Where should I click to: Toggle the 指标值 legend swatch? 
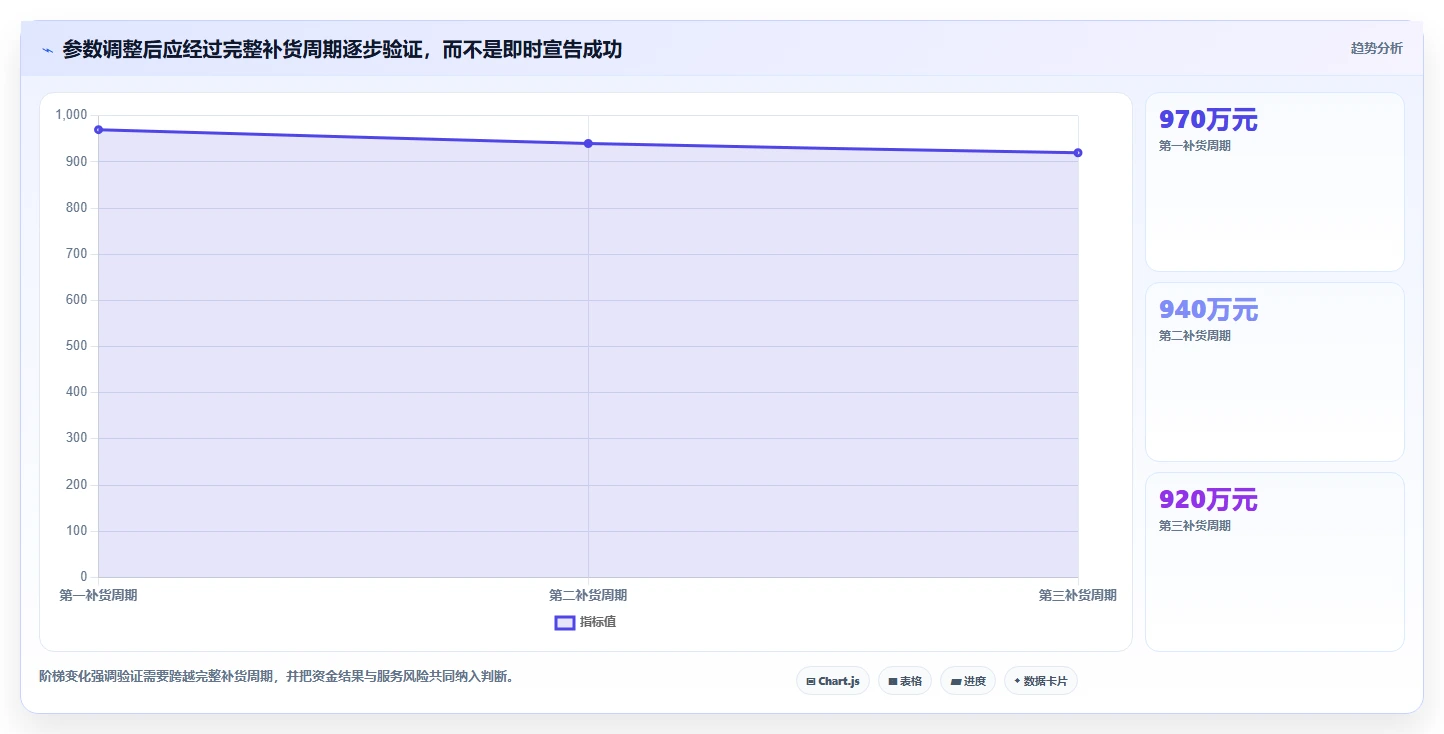click(564, 623)
